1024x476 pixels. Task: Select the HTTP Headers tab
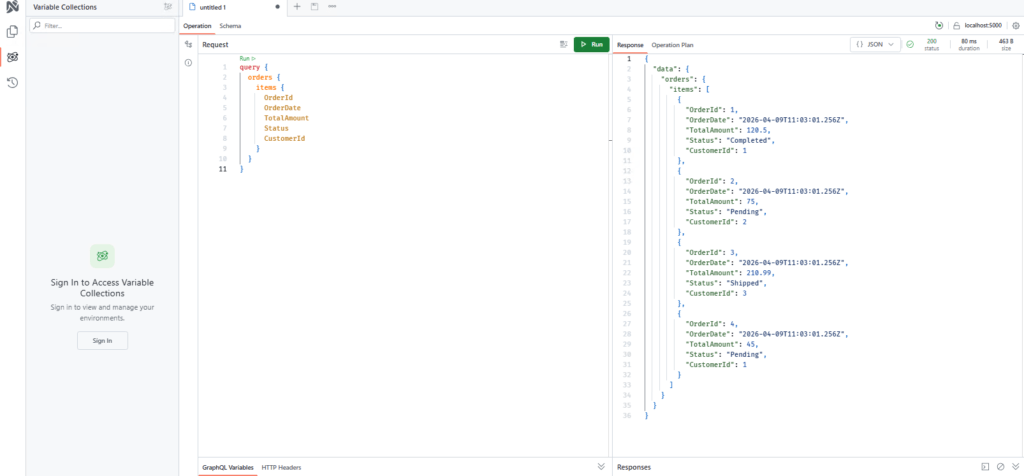[x=281, y=467]
